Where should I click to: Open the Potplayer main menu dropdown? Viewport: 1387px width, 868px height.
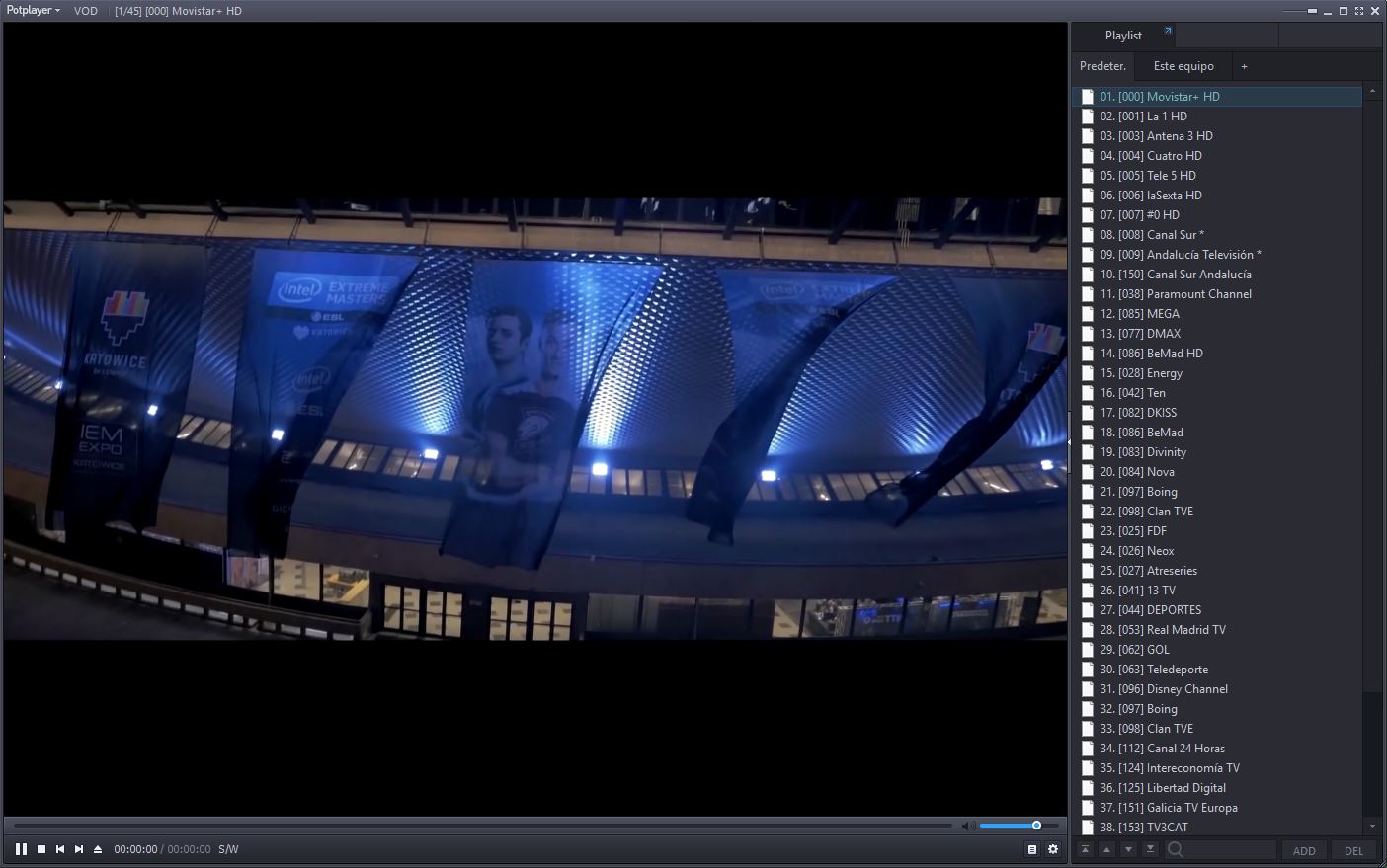[x=33, y=10]
